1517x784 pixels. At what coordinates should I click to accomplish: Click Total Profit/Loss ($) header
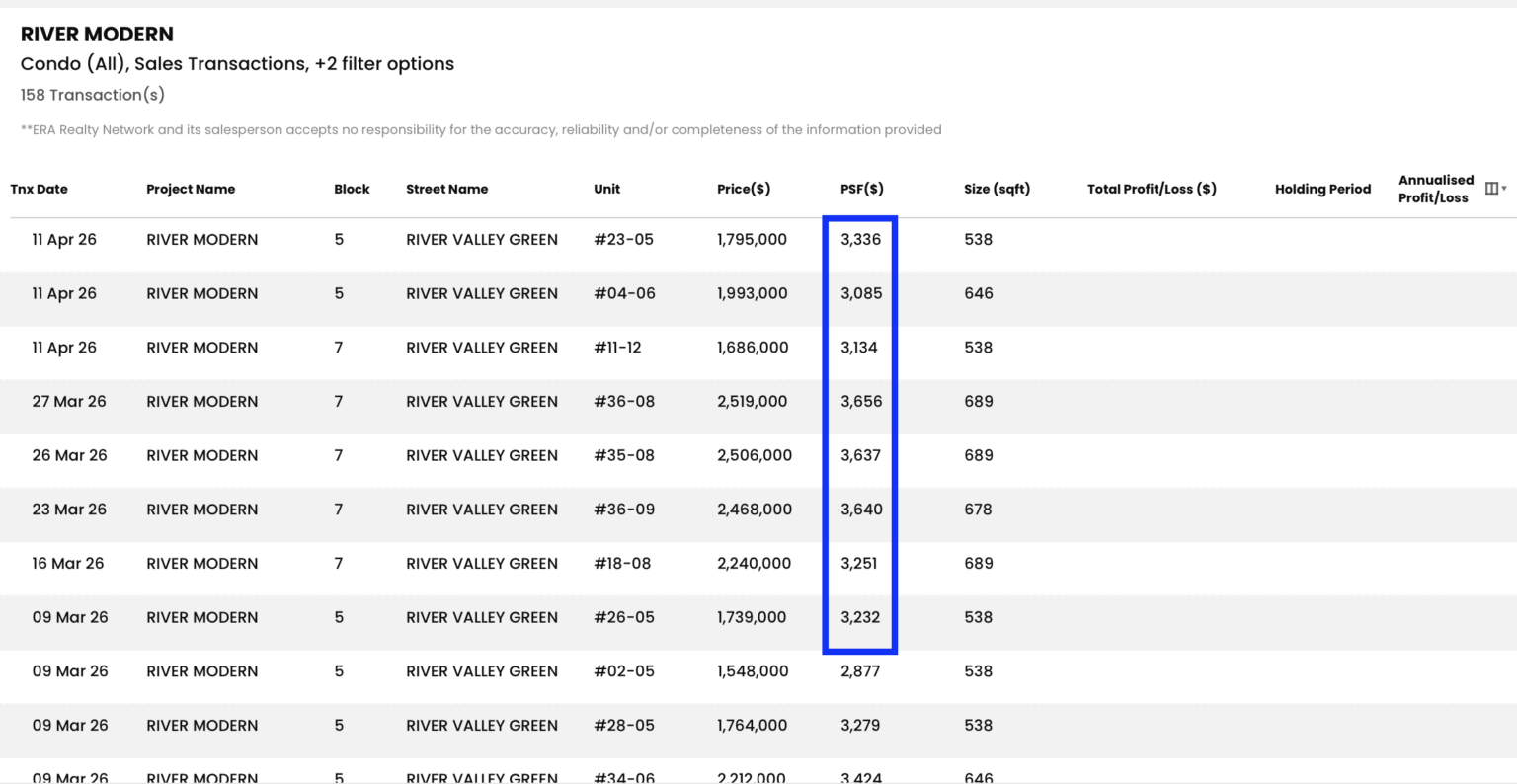pos(1152,189)
